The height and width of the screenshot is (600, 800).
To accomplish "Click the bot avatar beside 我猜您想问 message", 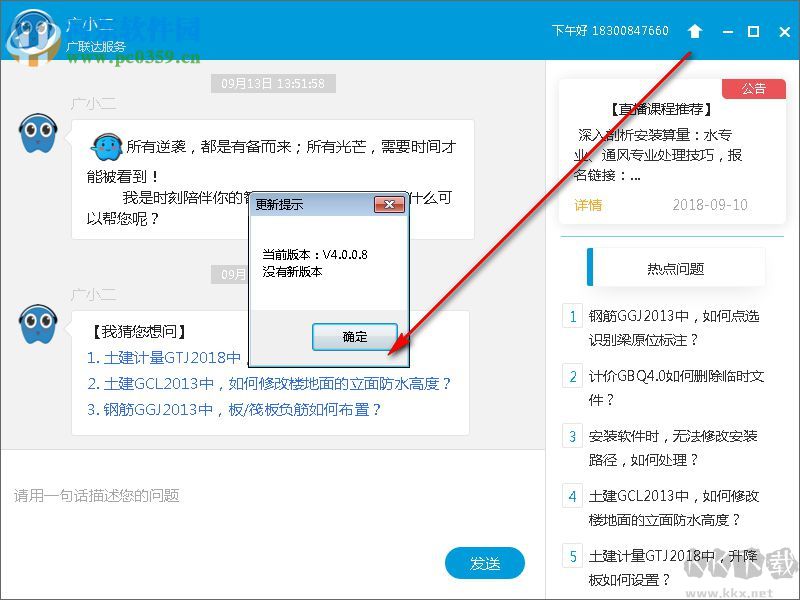I will (38, 324).
